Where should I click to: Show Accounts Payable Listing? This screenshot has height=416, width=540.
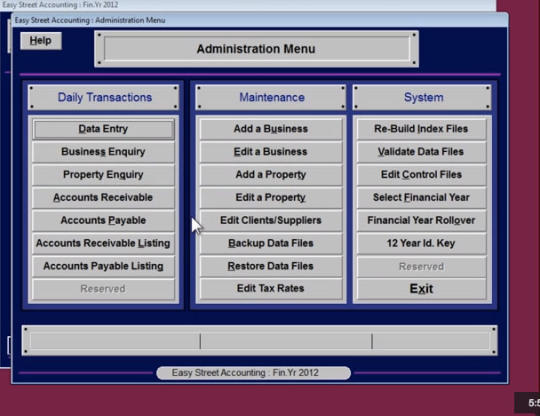pos(103,266)
